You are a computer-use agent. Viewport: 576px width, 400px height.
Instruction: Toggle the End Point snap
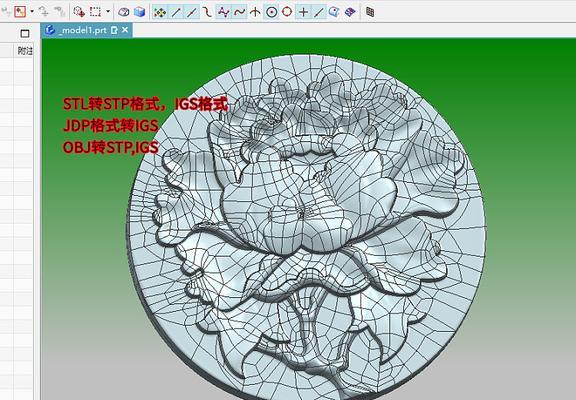pyautogui.click(x=176, y=12)
